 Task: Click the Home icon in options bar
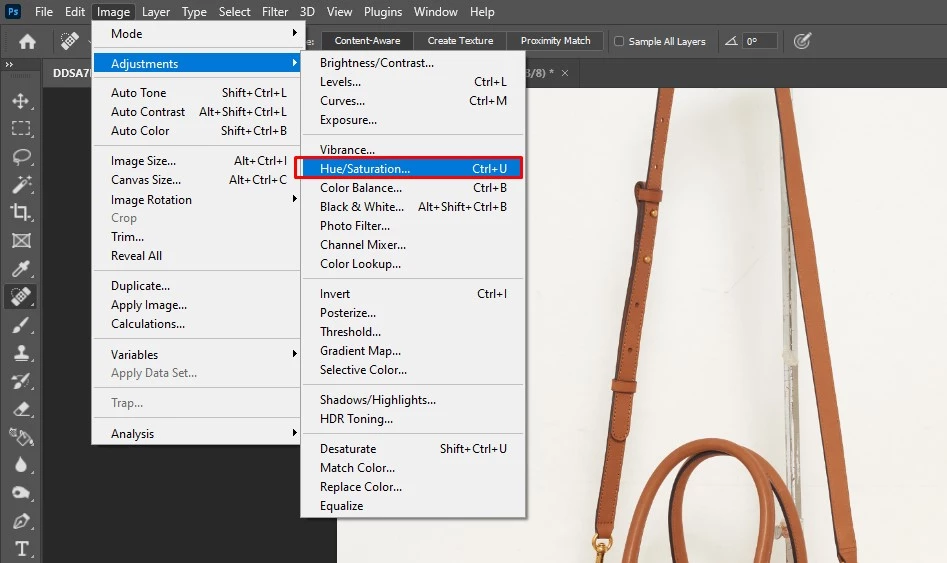coord(27,41)
